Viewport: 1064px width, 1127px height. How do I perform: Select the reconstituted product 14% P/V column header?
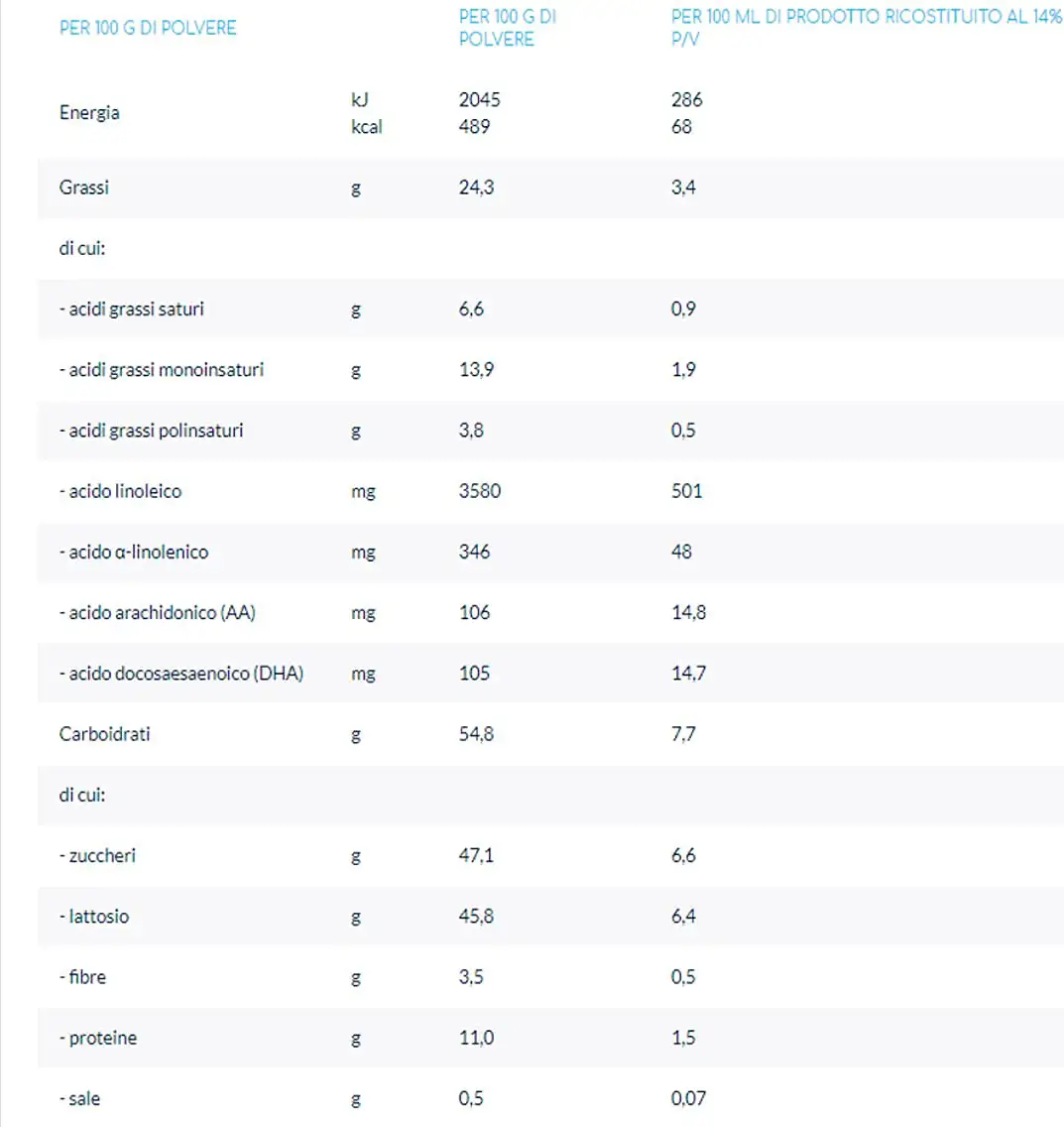866,28
